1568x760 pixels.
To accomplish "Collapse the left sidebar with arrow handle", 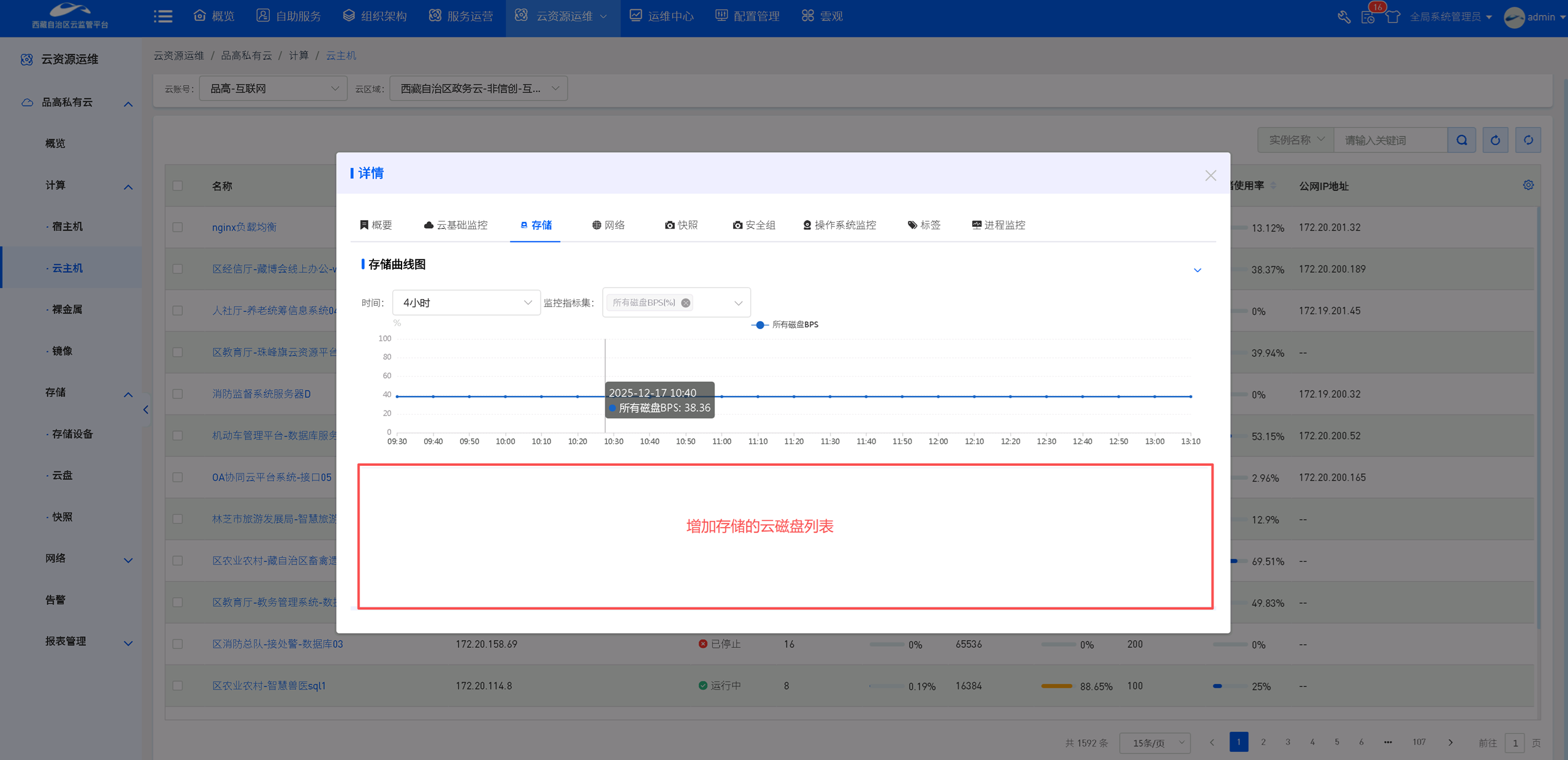I will click(x=145, y=409).
